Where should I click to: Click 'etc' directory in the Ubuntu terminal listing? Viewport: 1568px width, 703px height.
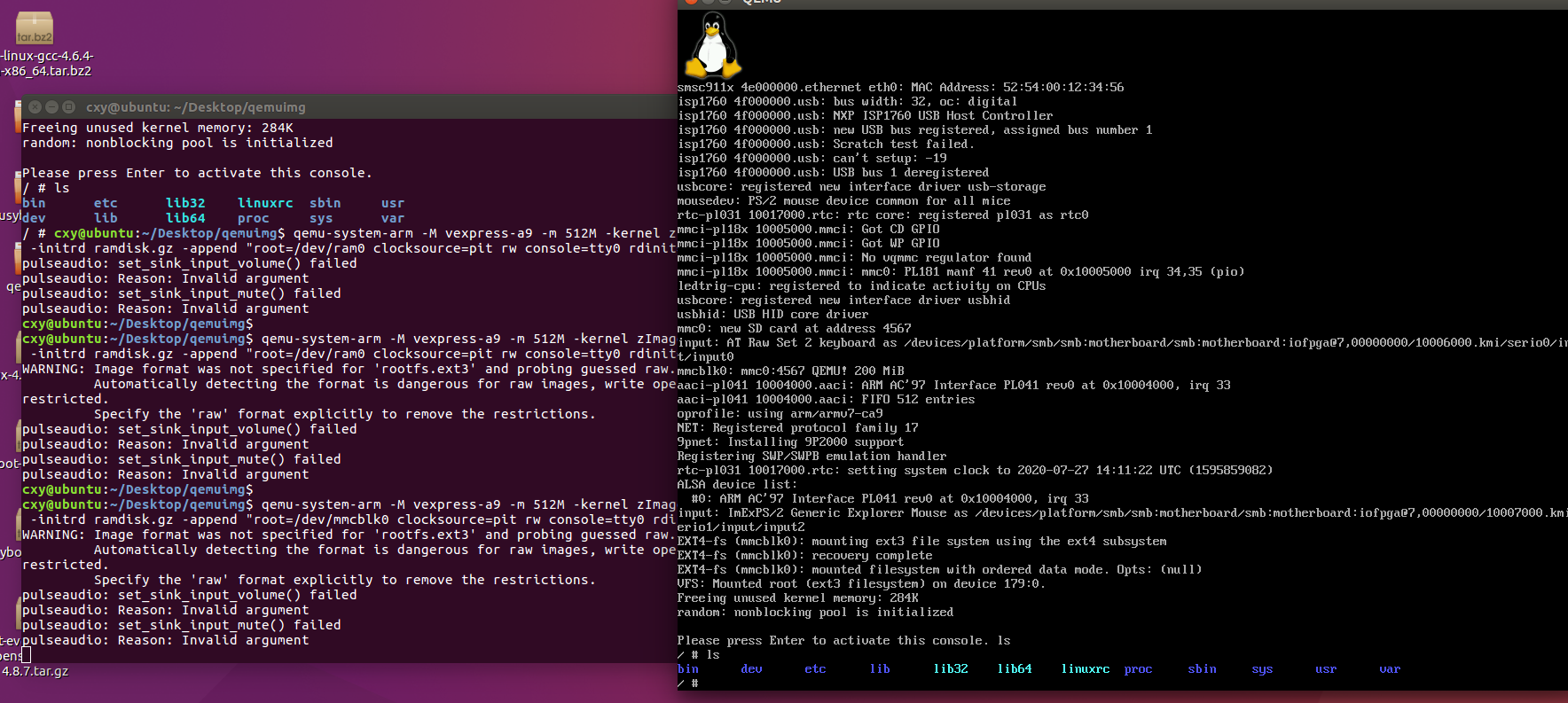[106, 203]
